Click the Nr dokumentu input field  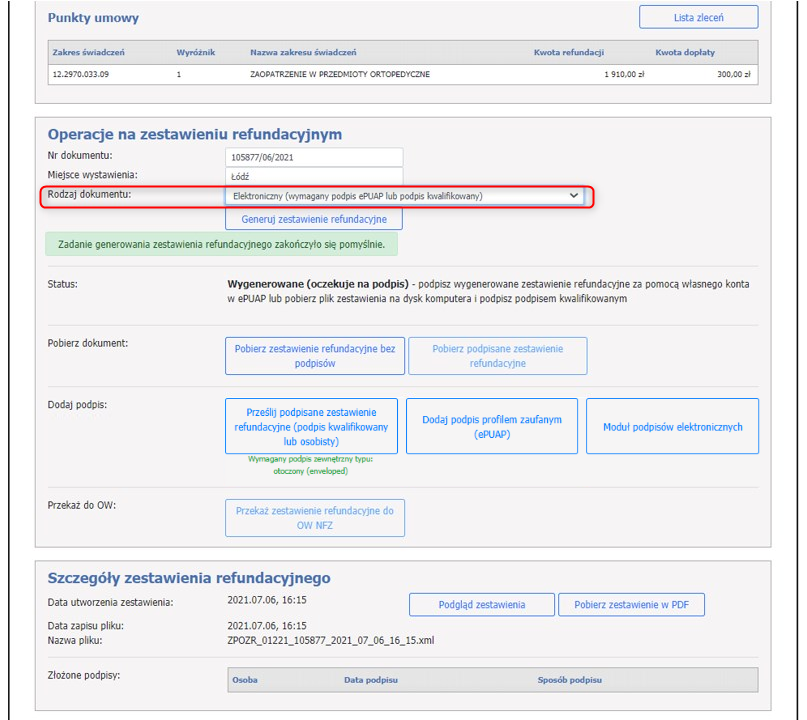(314, 157)
